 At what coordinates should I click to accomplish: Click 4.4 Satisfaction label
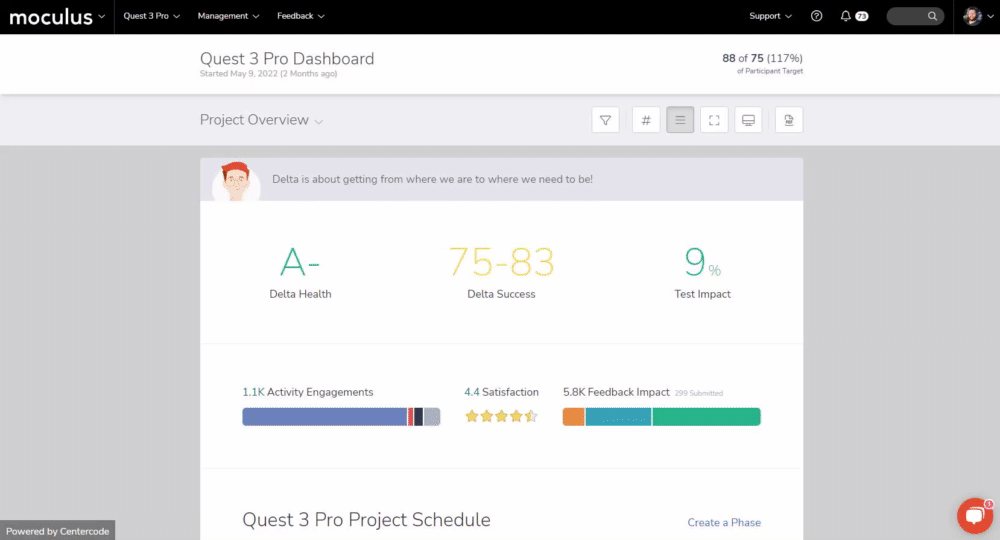[501, 392]
